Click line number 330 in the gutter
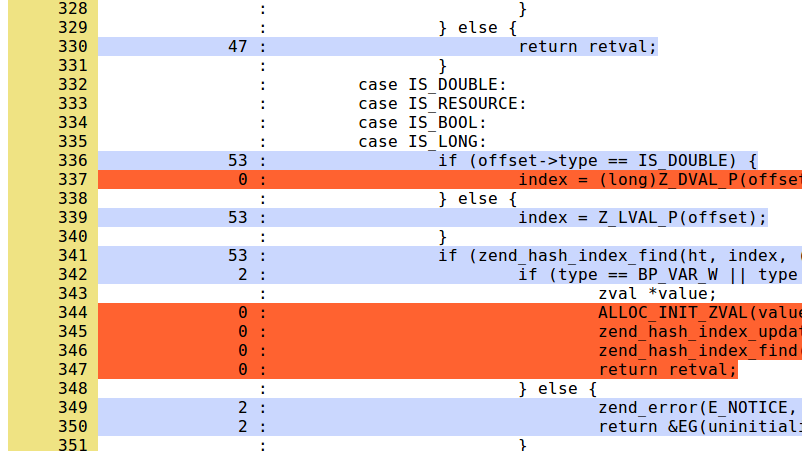The width and height of the screenshot is (802, 451). click(72, 46)
